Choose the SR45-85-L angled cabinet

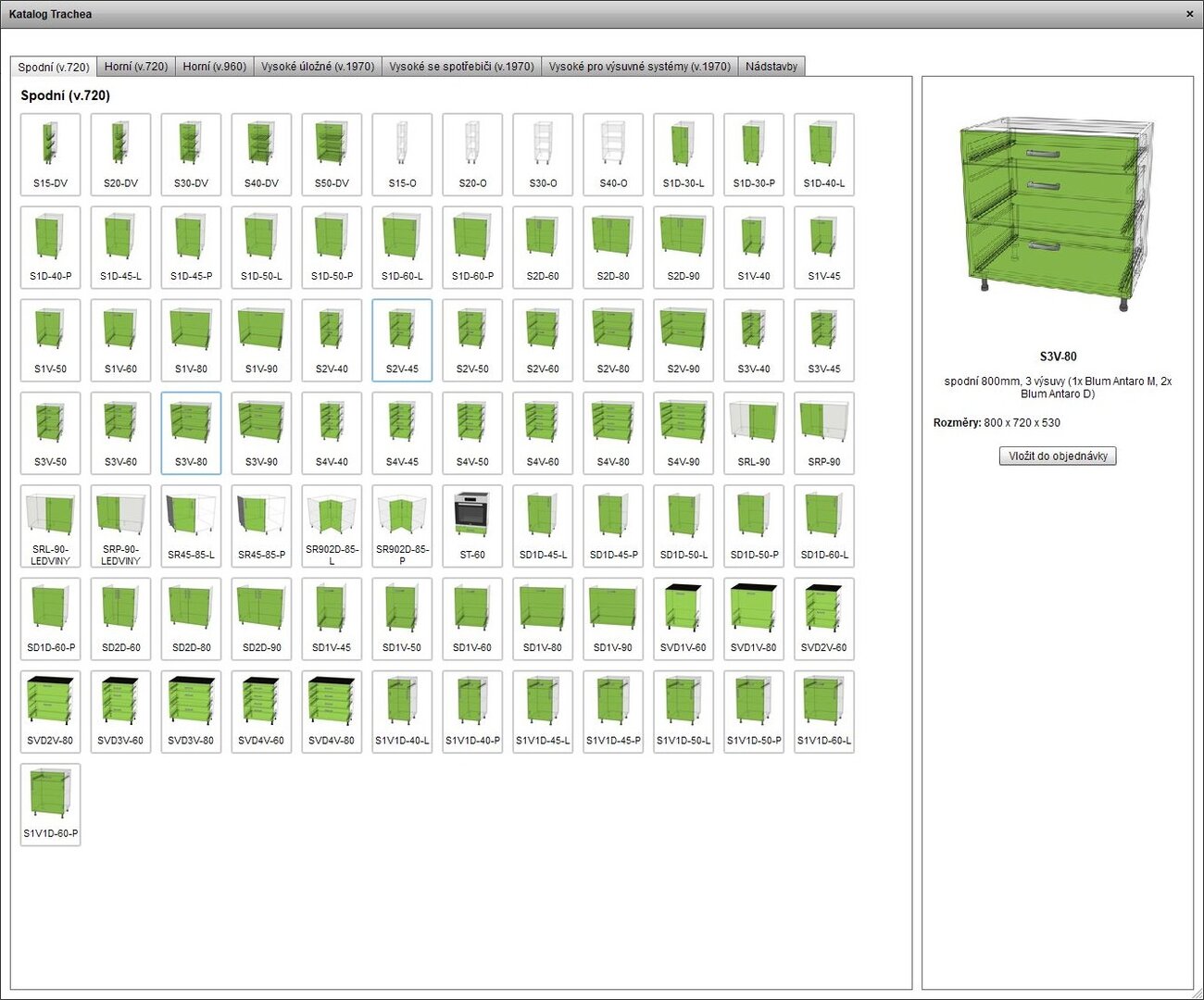click(191, 525)
